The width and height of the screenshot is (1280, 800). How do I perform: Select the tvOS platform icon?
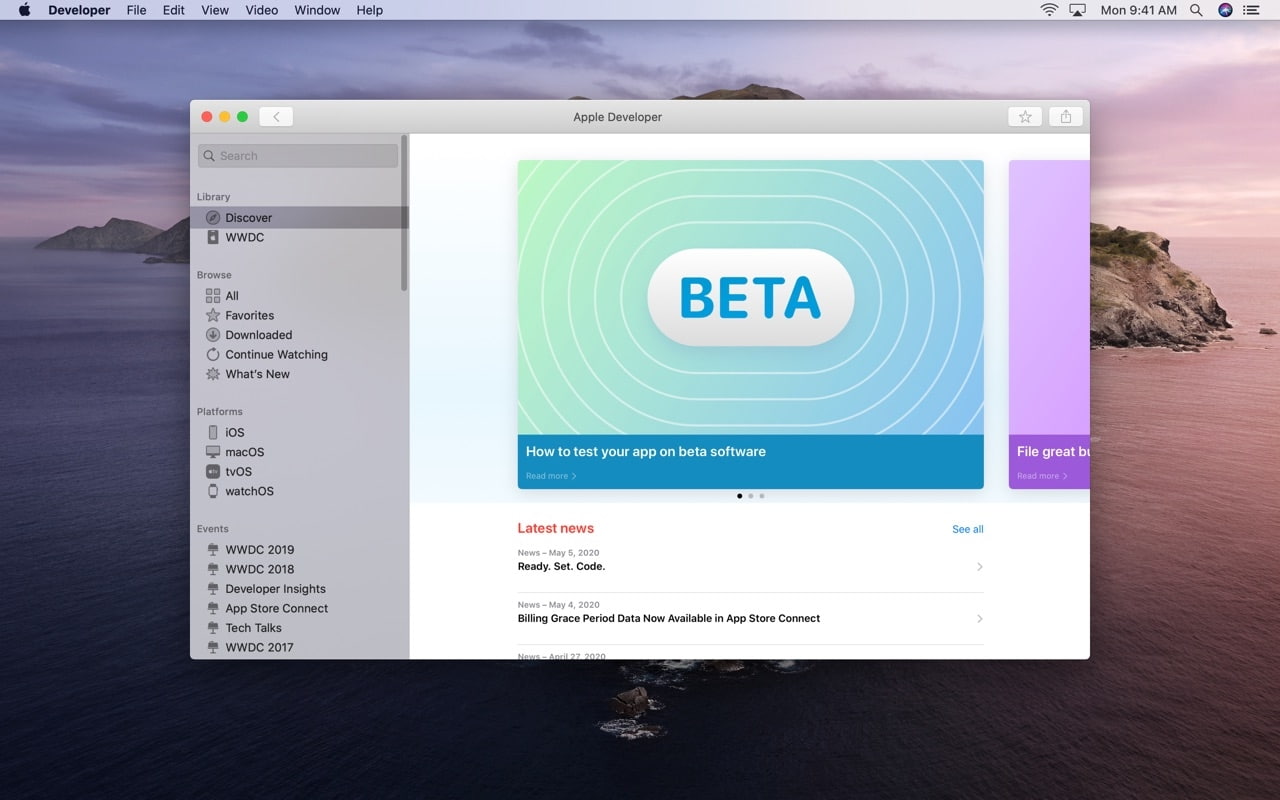213,472
